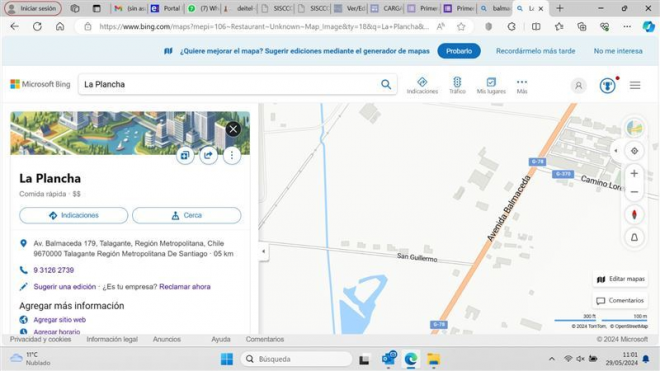Click Información legal footer link
This screenshot has height=371, width=660.
coord(112,339)
